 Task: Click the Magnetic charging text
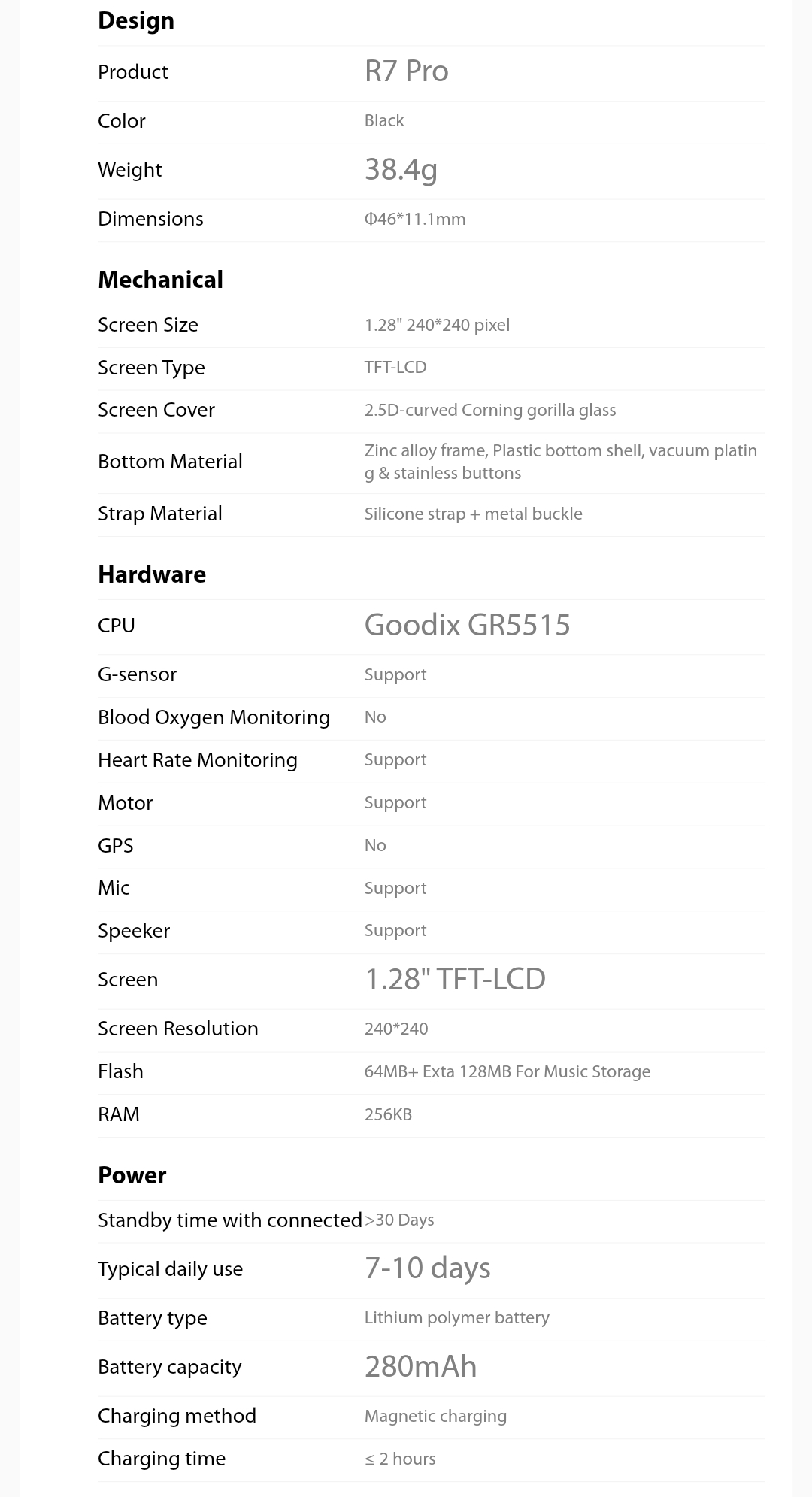coord(435,1417)
